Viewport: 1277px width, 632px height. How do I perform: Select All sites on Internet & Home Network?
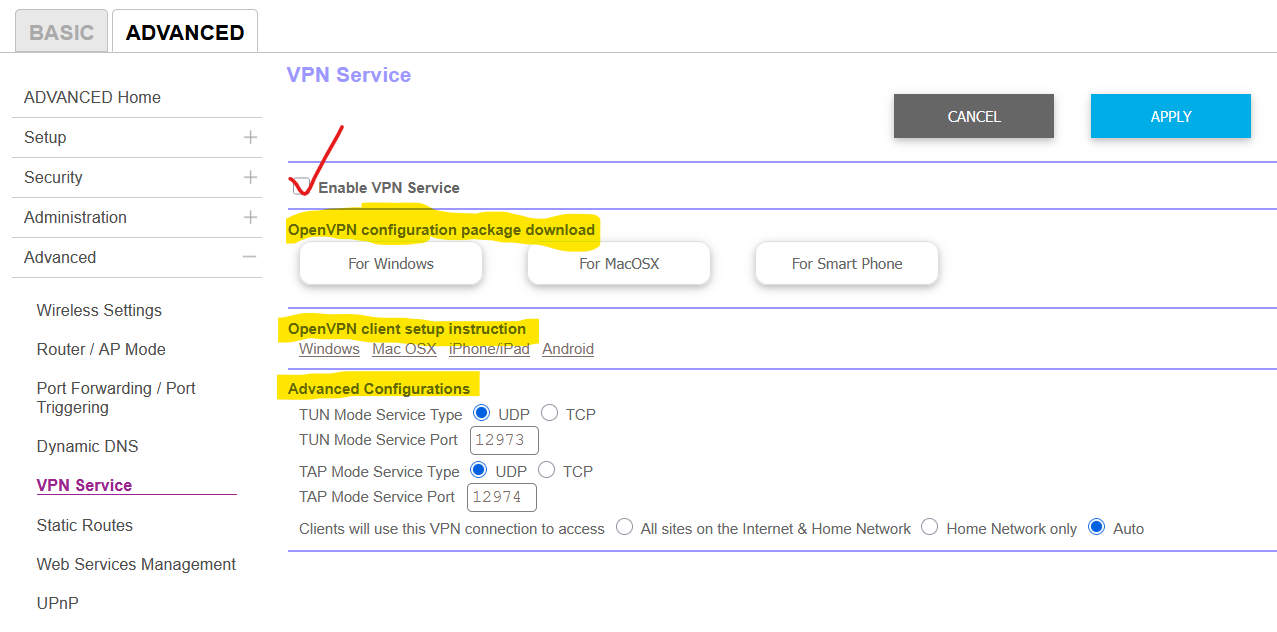pyautogui.click(x=625, y=527)
